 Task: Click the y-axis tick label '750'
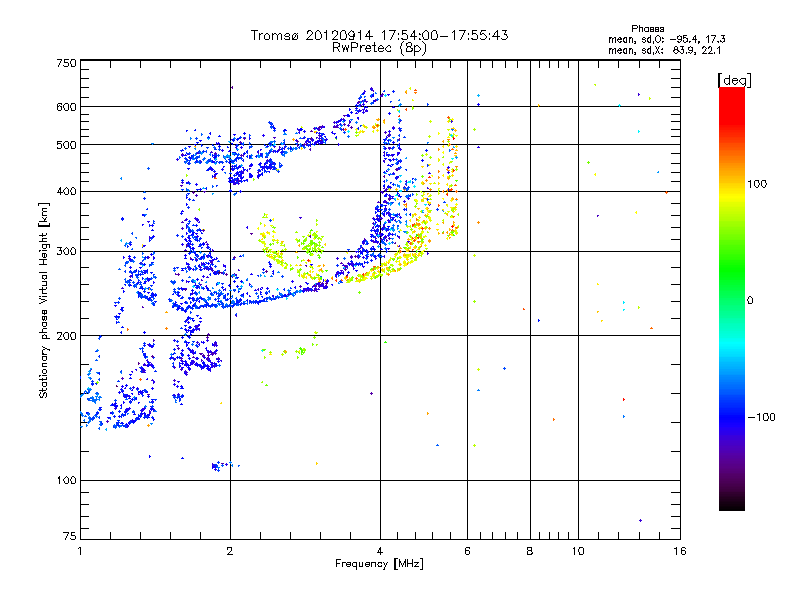click(67, 63)
